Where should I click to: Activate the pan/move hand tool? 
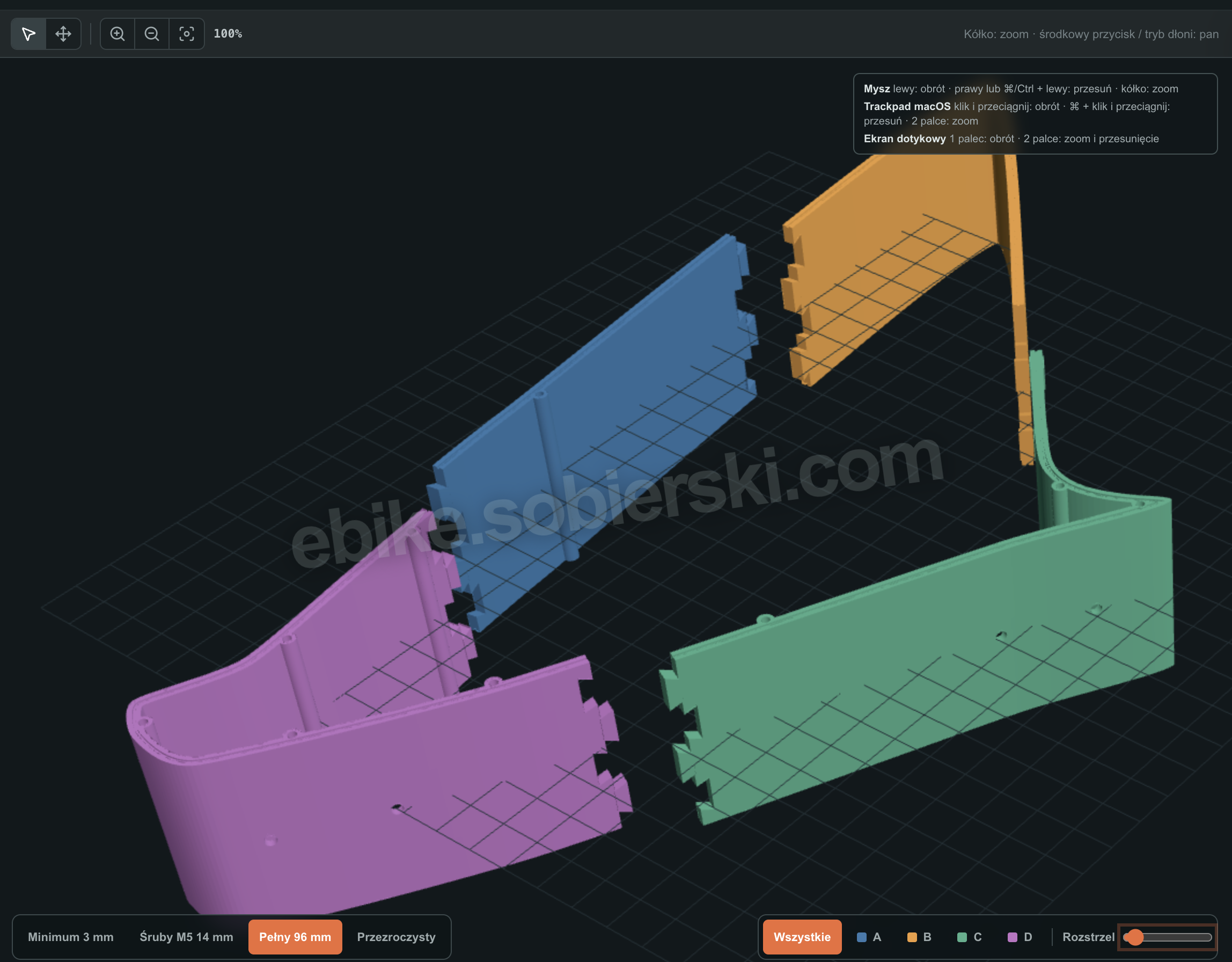[63, 34]
